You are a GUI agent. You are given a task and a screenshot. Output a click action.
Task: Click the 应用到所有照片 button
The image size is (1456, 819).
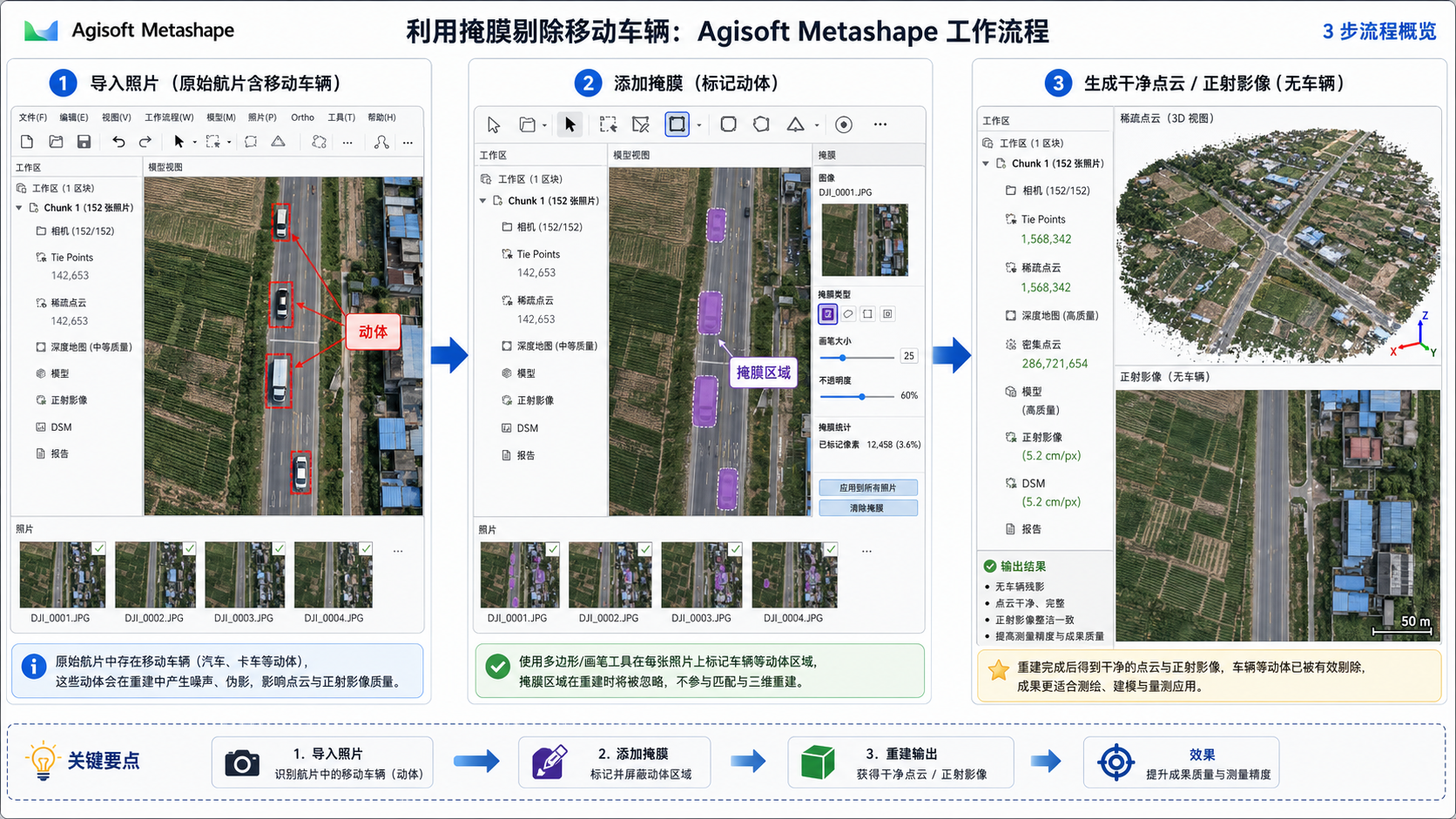point(868,487)
